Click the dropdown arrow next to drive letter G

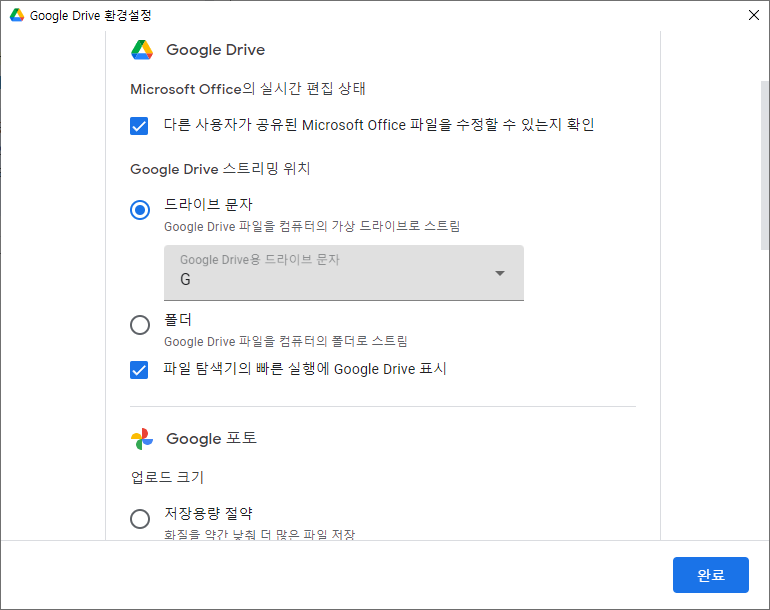click(x=500, y=273)
